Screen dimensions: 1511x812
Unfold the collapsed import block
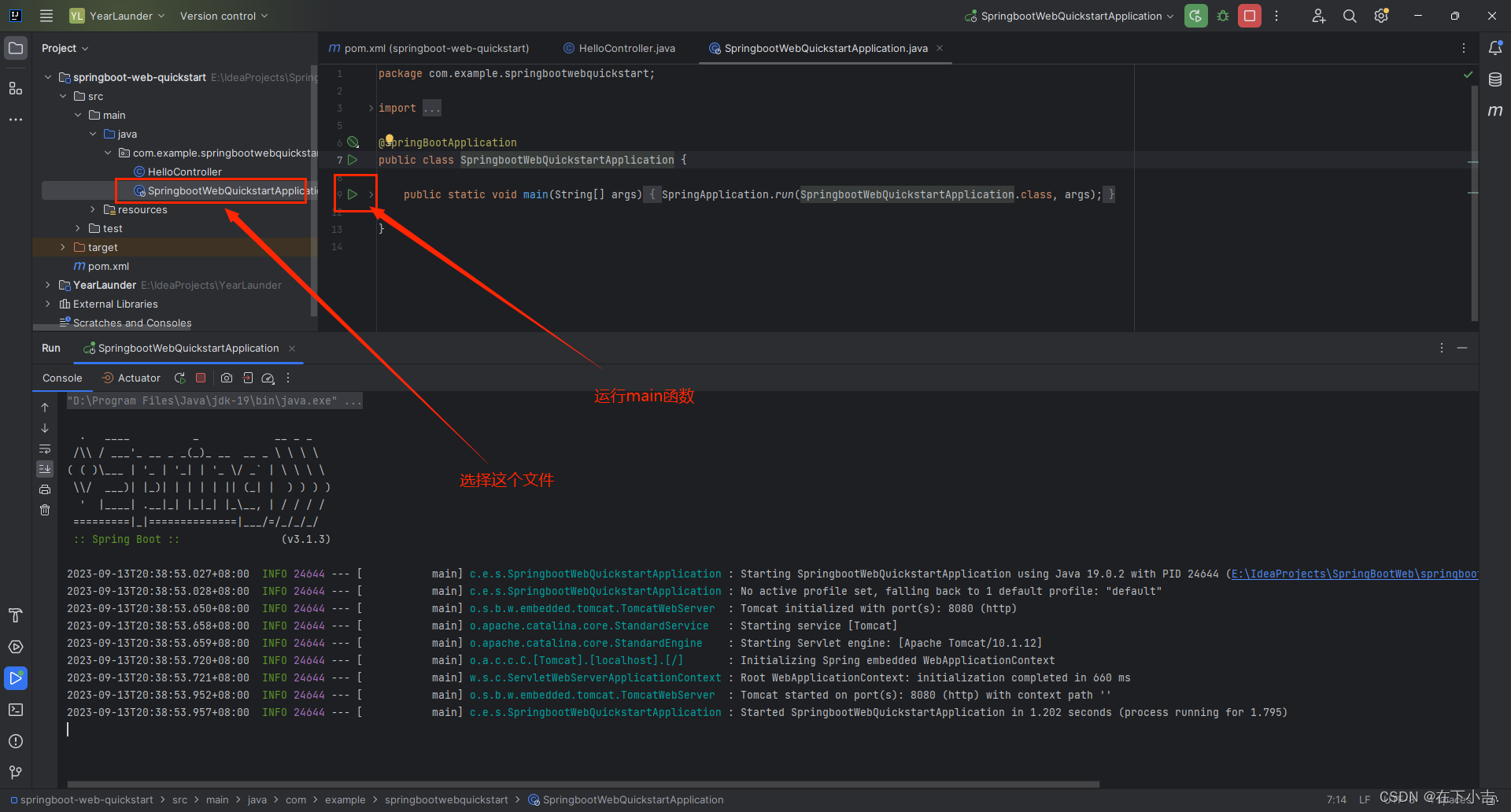pos(371,108)
